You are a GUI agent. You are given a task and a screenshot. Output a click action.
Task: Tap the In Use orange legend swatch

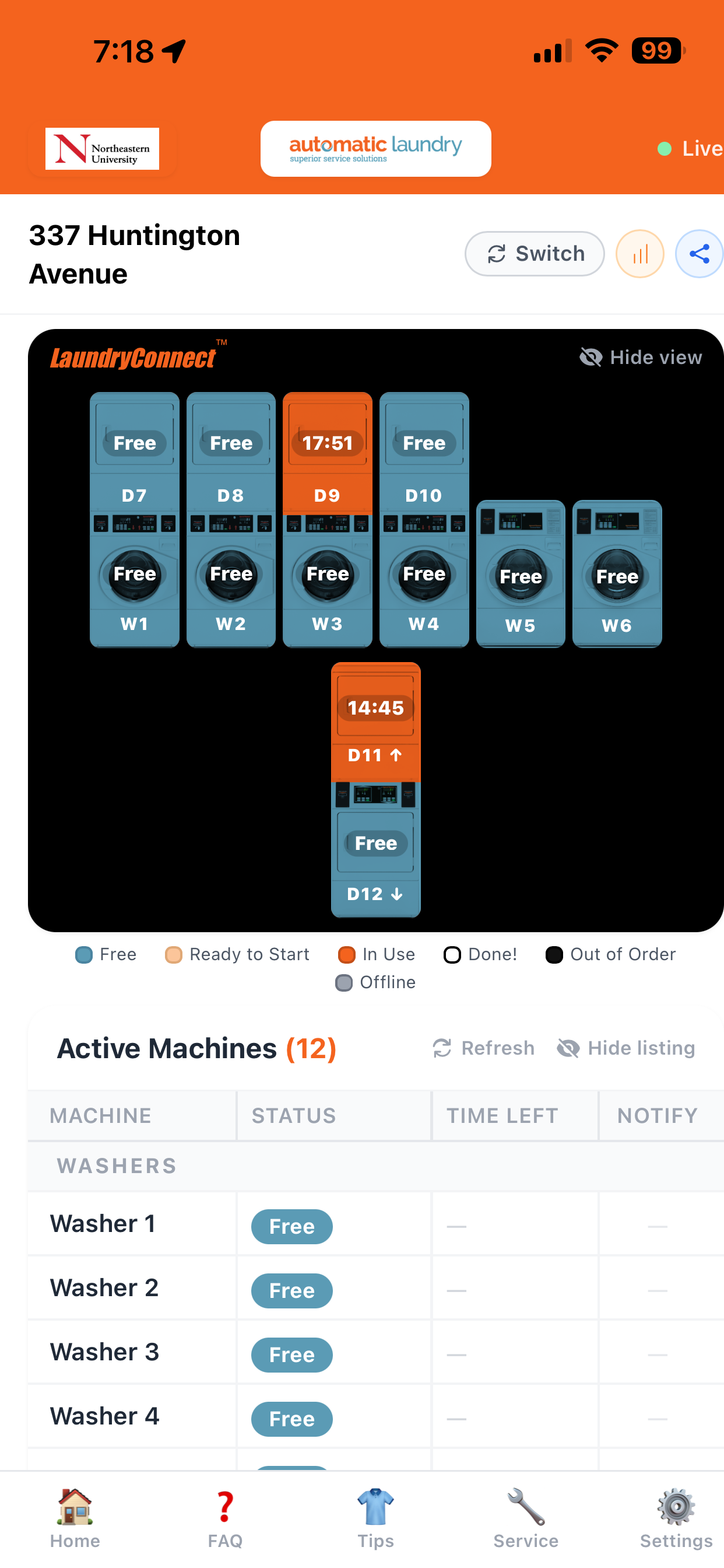(347, 954)
